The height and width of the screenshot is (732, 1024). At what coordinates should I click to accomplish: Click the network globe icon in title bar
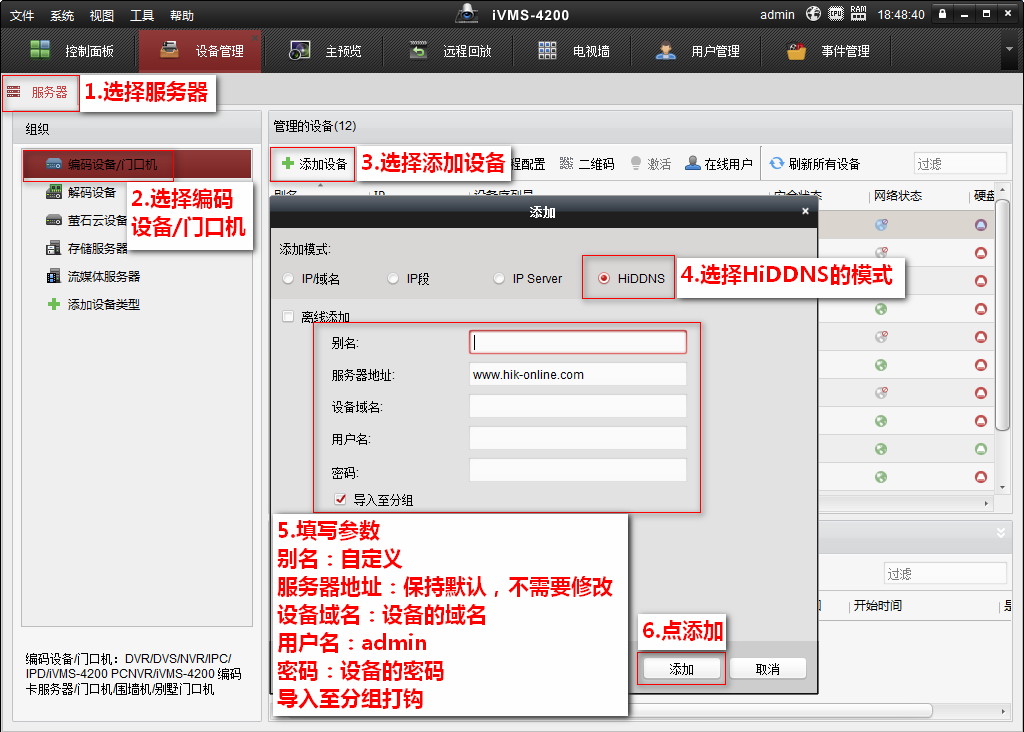[x=813, y=14]
